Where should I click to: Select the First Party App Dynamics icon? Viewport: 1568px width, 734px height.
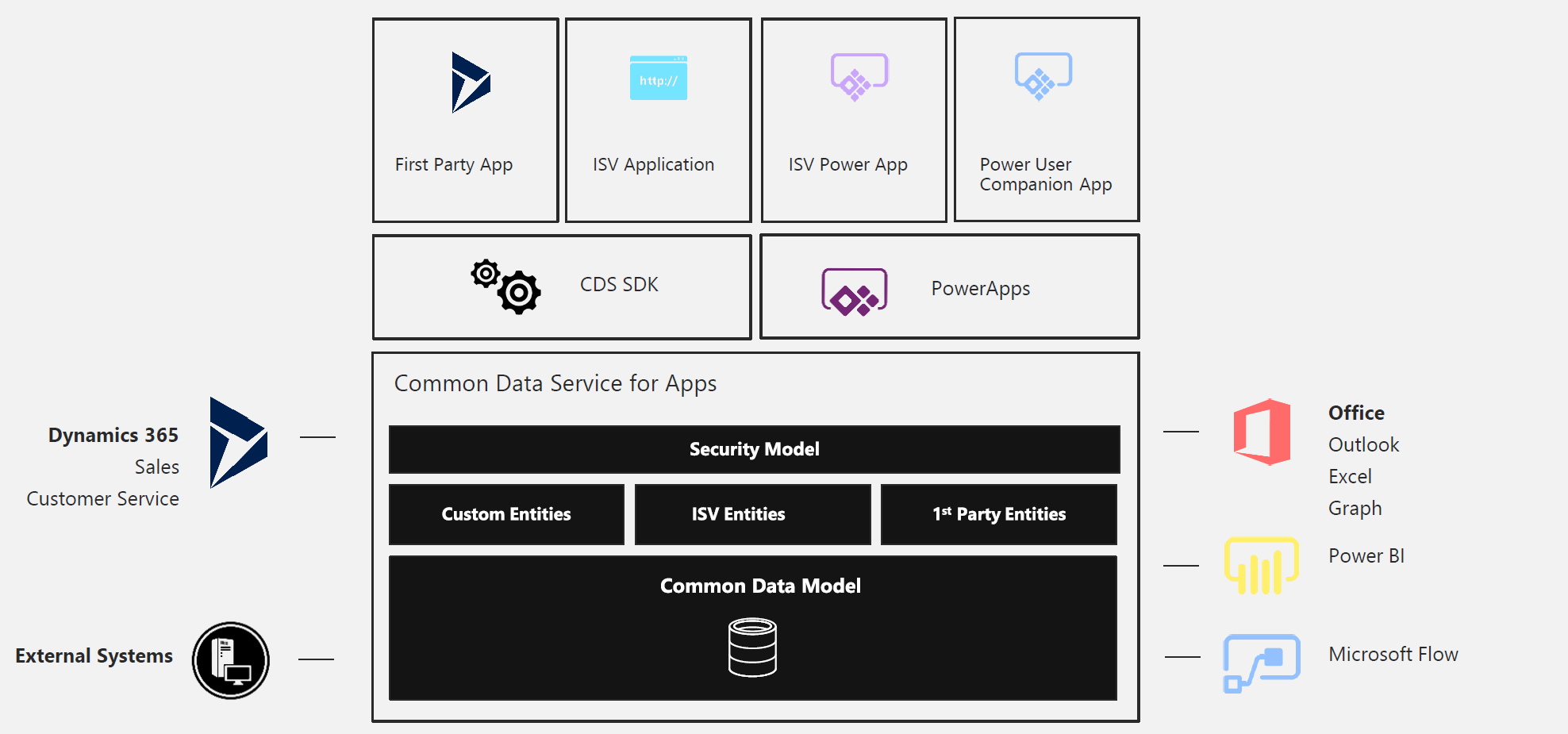470,79
